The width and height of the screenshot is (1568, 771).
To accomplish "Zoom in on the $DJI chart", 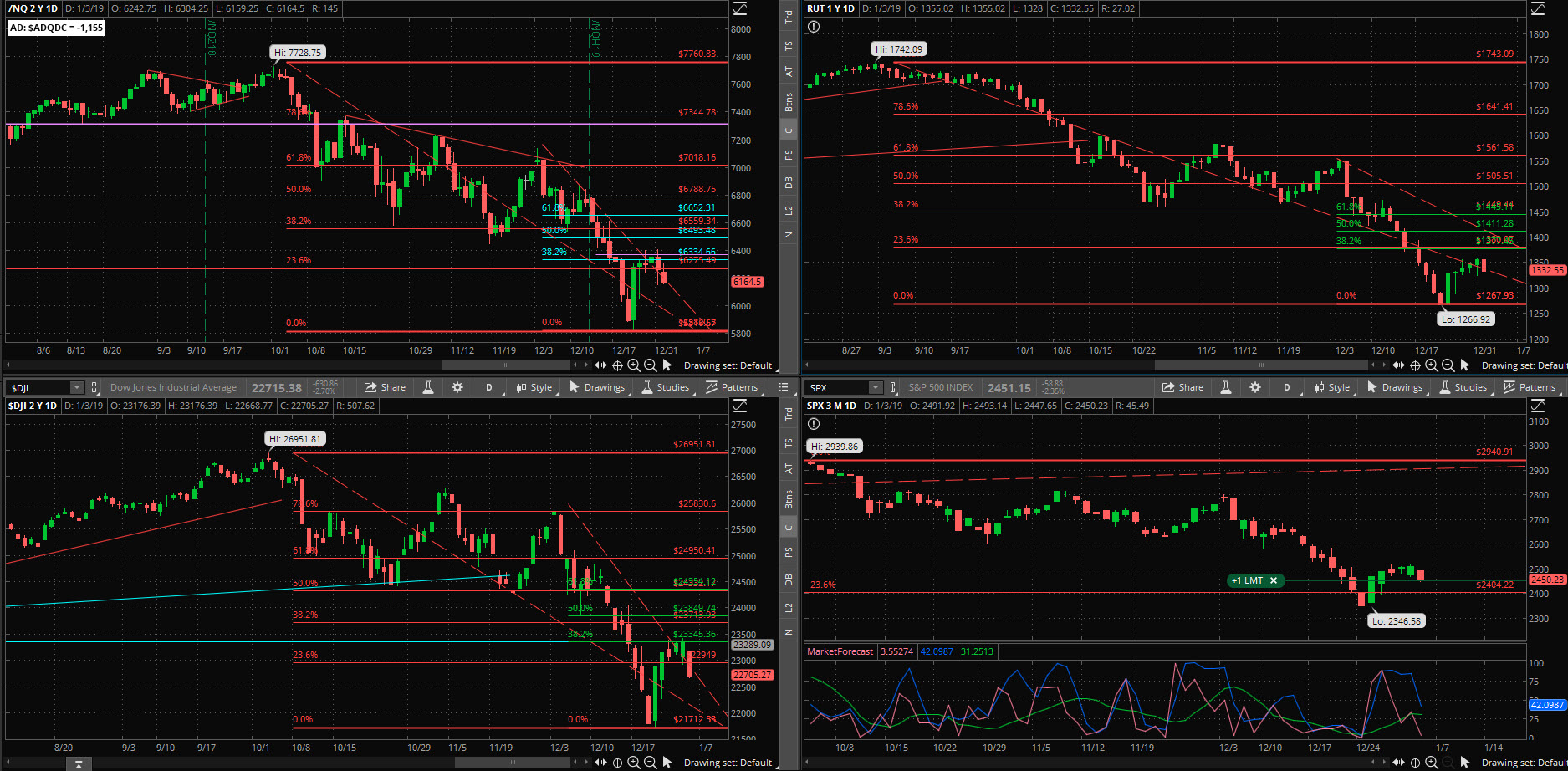I will click(634, 763).
